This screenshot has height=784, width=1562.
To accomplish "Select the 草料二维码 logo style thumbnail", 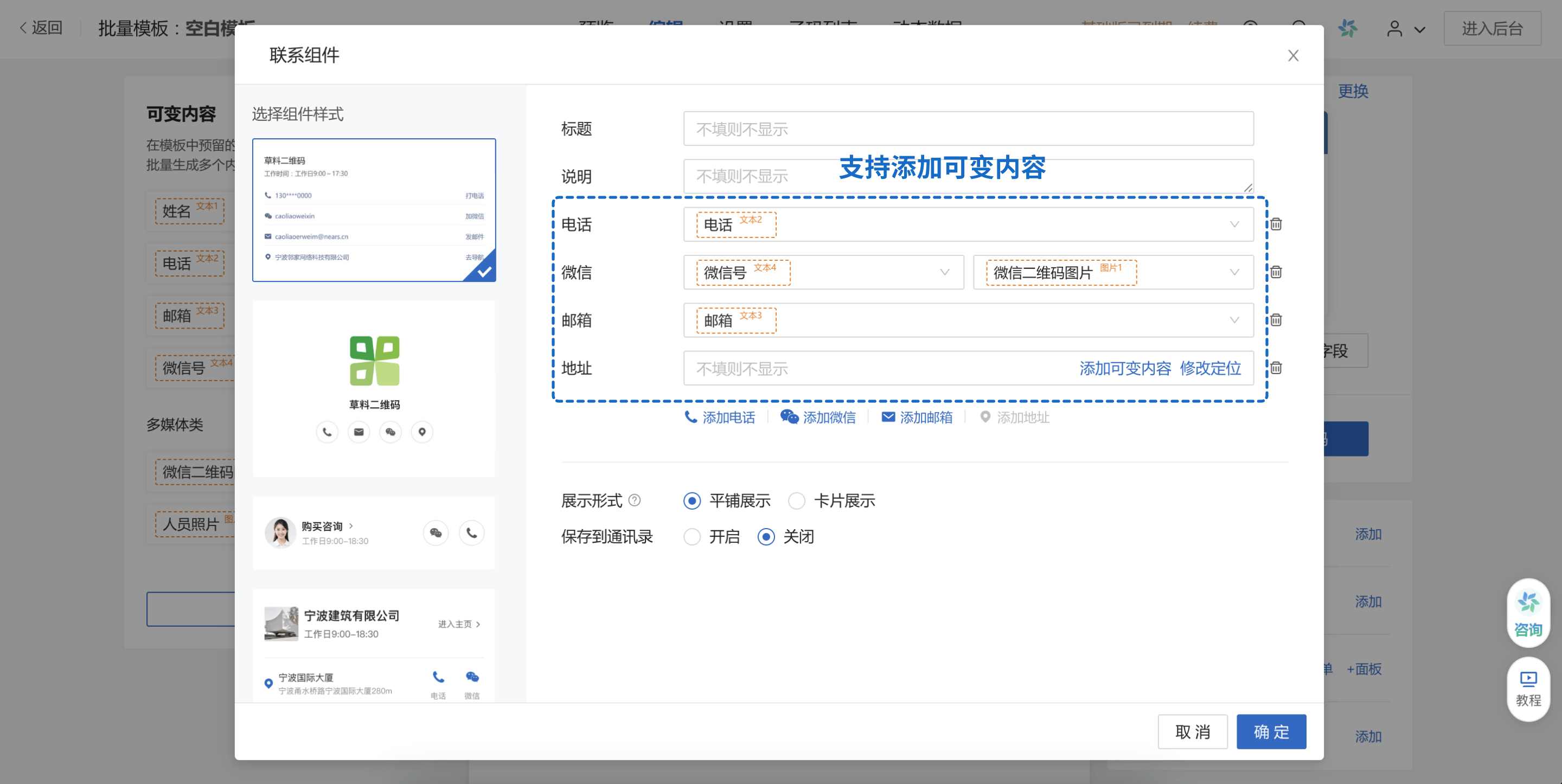I will 374,389.
